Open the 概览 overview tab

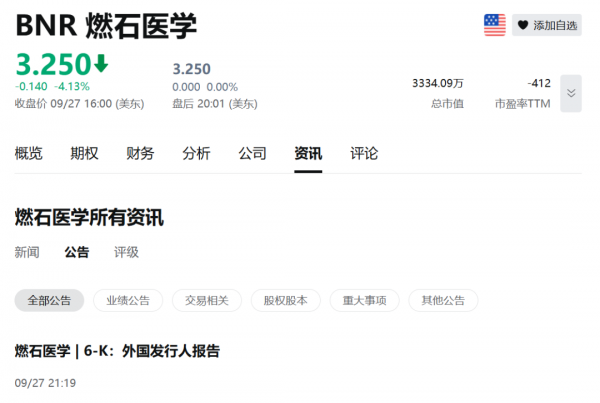click(x=29, y=153)
